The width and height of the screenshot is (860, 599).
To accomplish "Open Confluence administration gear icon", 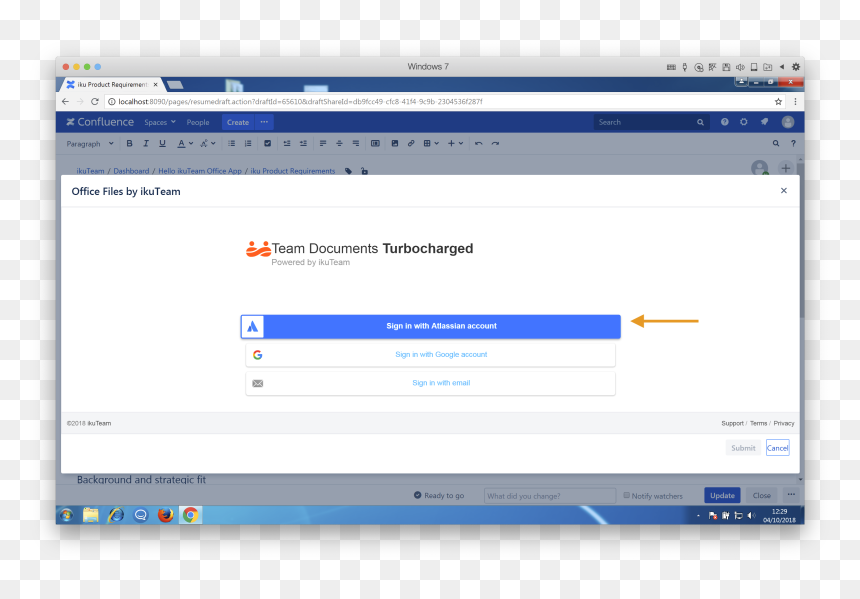I will pos(744,122).
